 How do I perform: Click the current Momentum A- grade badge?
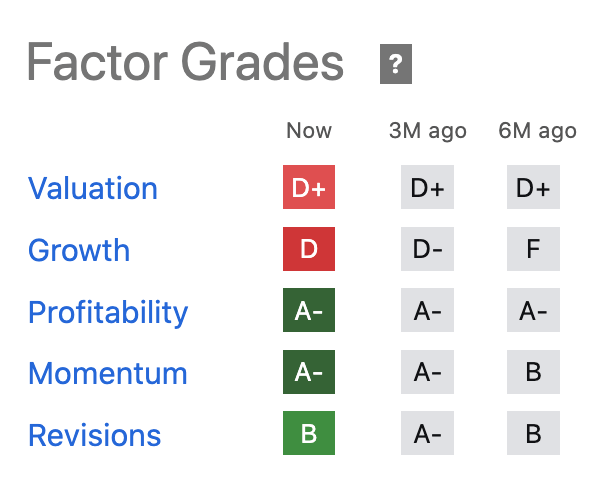pos(309,373)
